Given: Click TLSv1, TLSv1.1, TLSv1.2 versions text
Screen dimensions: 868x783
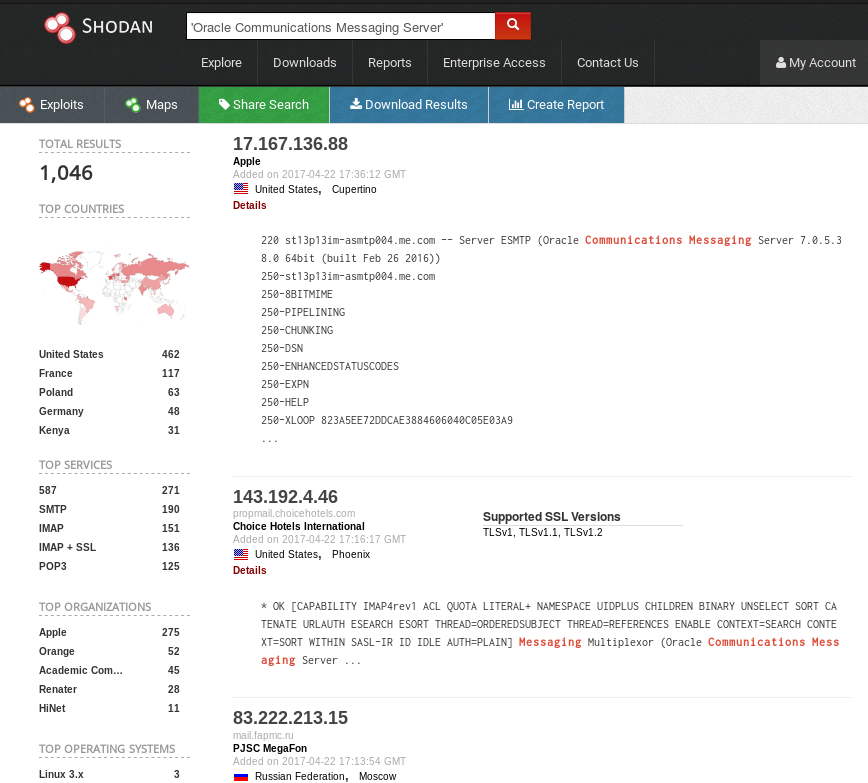Looking at the screenshot, I should 542,532.
